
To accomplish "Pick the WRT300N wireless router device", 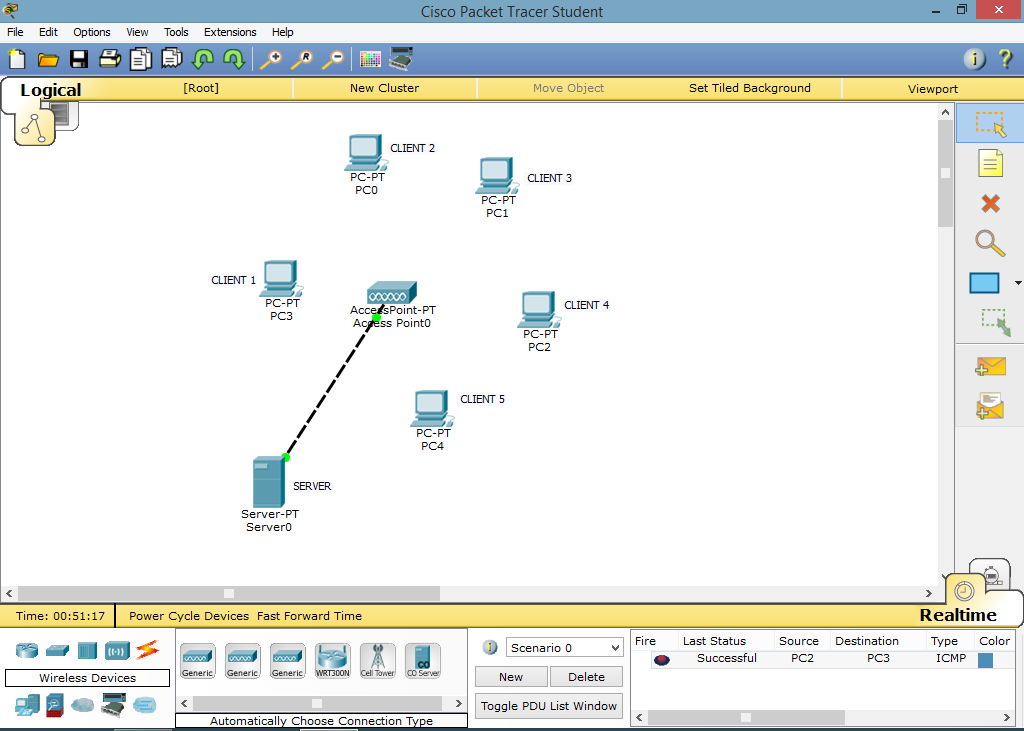I will tap(332, 660).
